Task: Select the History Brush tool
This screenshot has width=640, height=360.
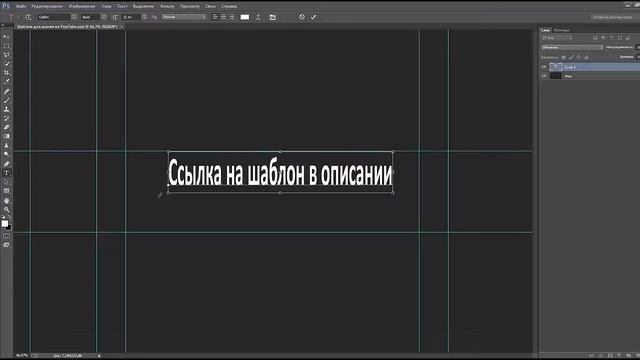Action: tap(6, 118)
